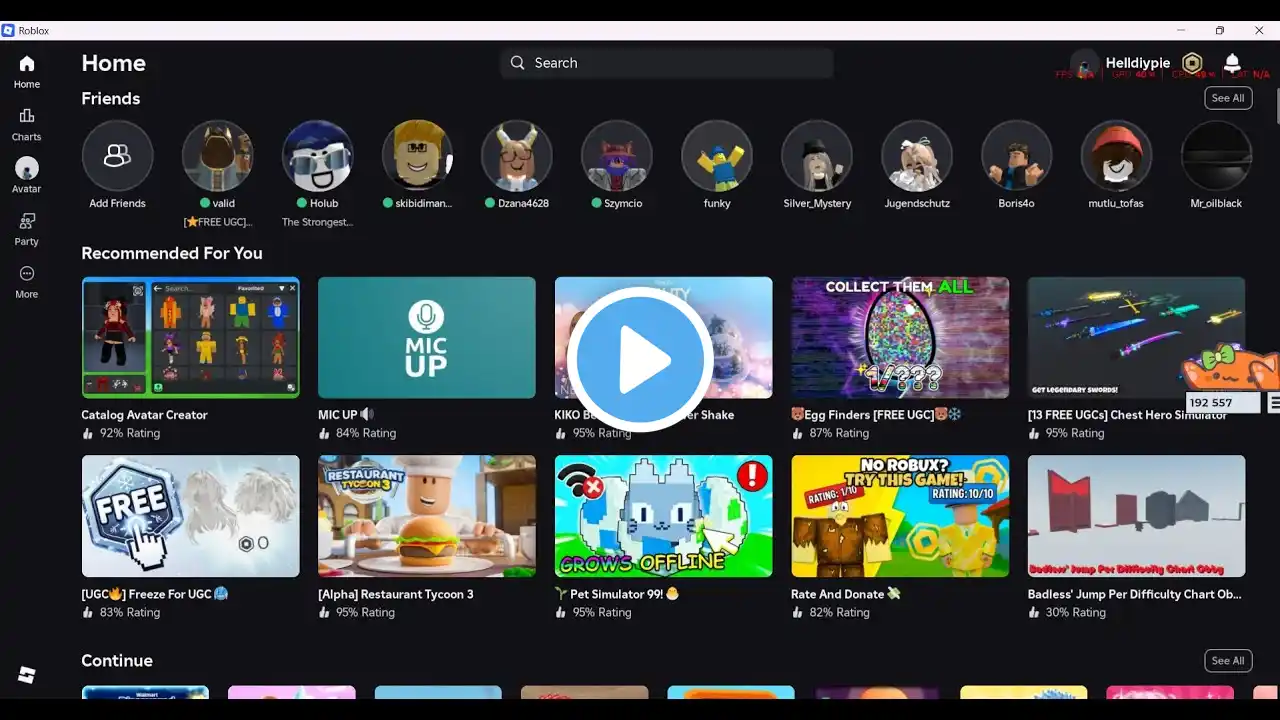Click the orange cat overlay widget
The width and height of the screenshot is (1280, 720).
tap(1230, 368)
